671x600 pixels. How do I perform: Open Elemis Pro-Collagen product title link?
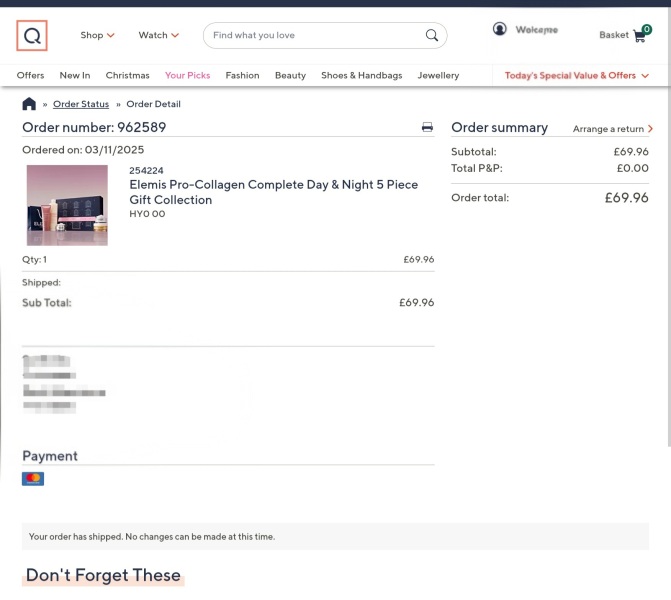coord(273,192)
